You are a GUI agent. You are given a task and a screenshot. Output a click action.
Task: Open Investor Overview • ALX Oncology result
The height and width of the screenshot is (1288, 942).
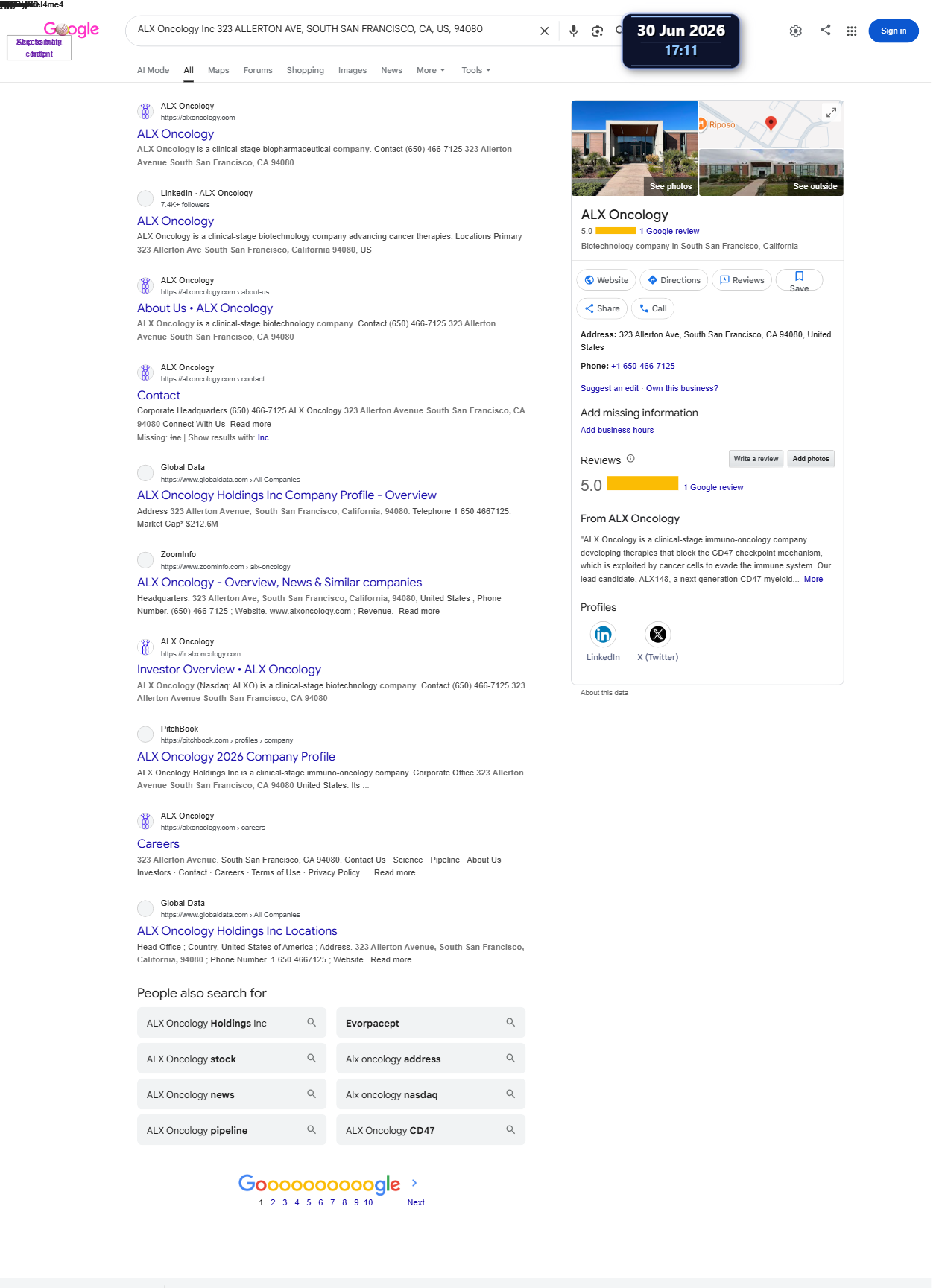pyautogui.click(x=229, y=670)
